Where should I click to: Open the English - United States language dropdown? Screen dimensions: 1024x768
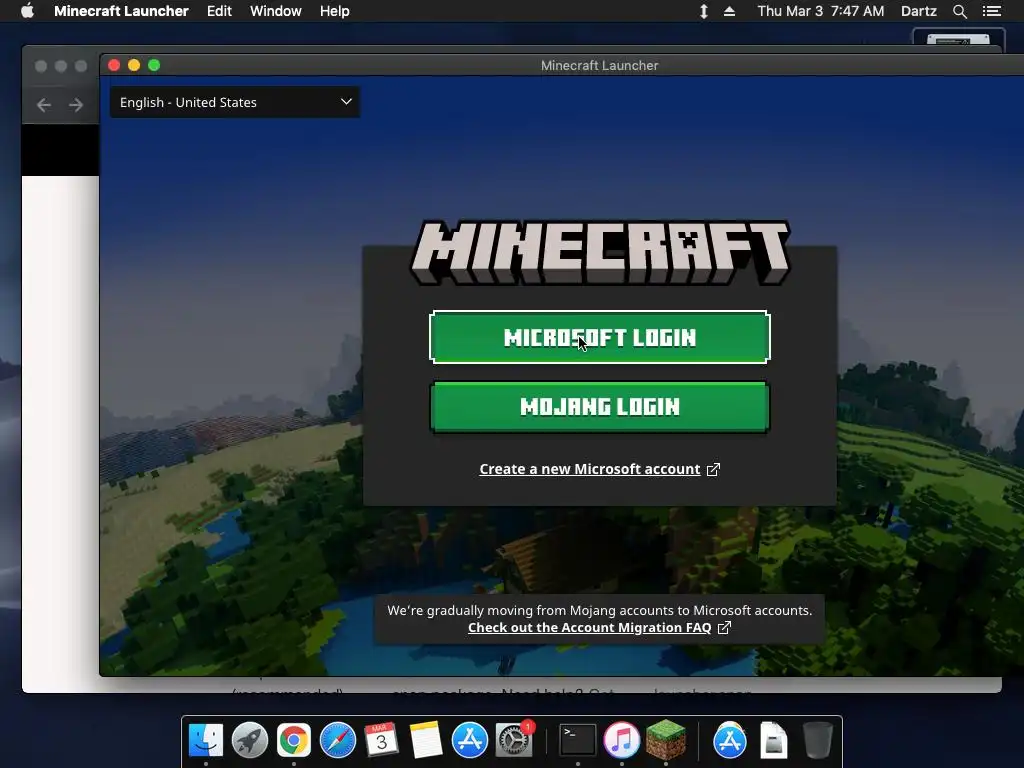(x=234, y=103)
